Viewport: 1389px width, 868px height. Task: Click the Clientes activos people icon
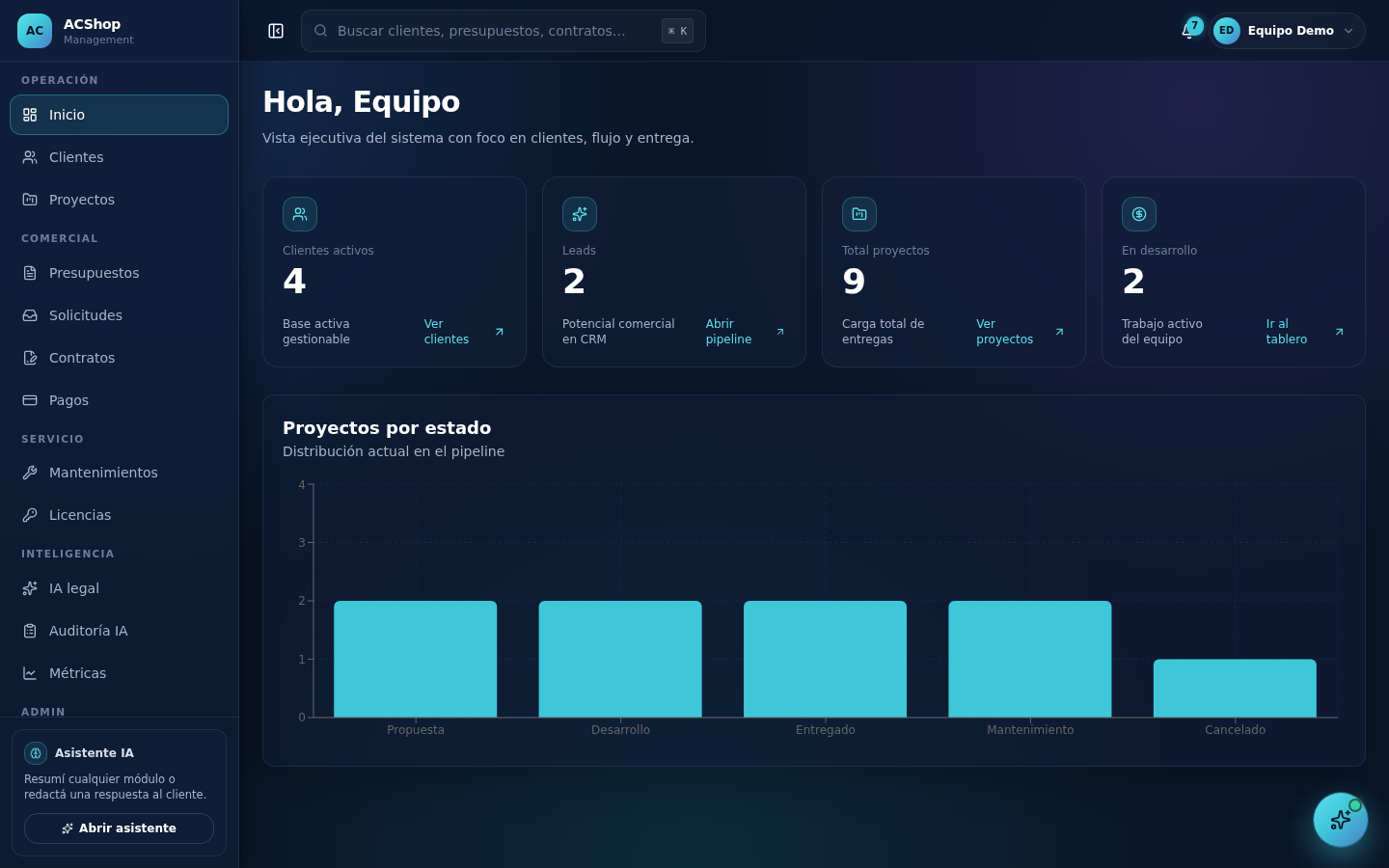[300, 214]
